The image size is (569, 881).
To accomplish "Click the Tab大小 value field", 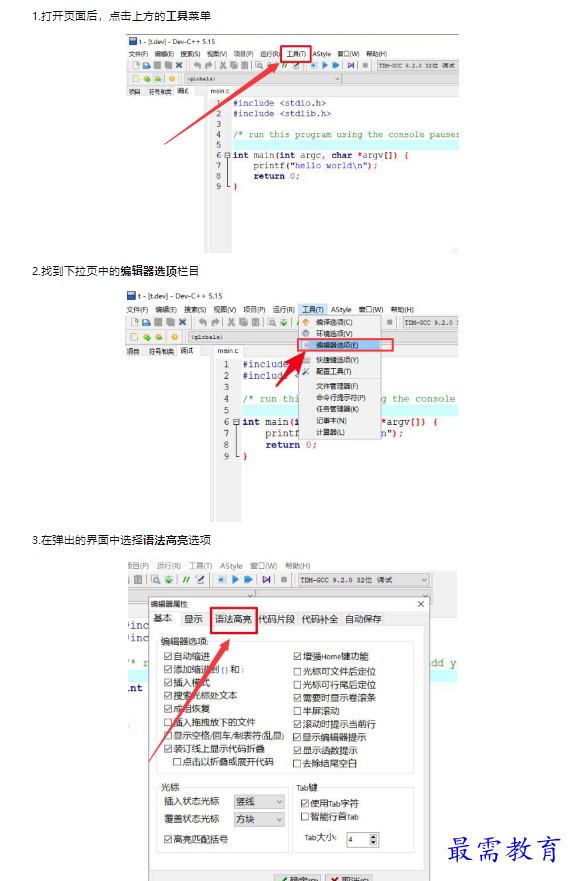I will click(358, 839).
